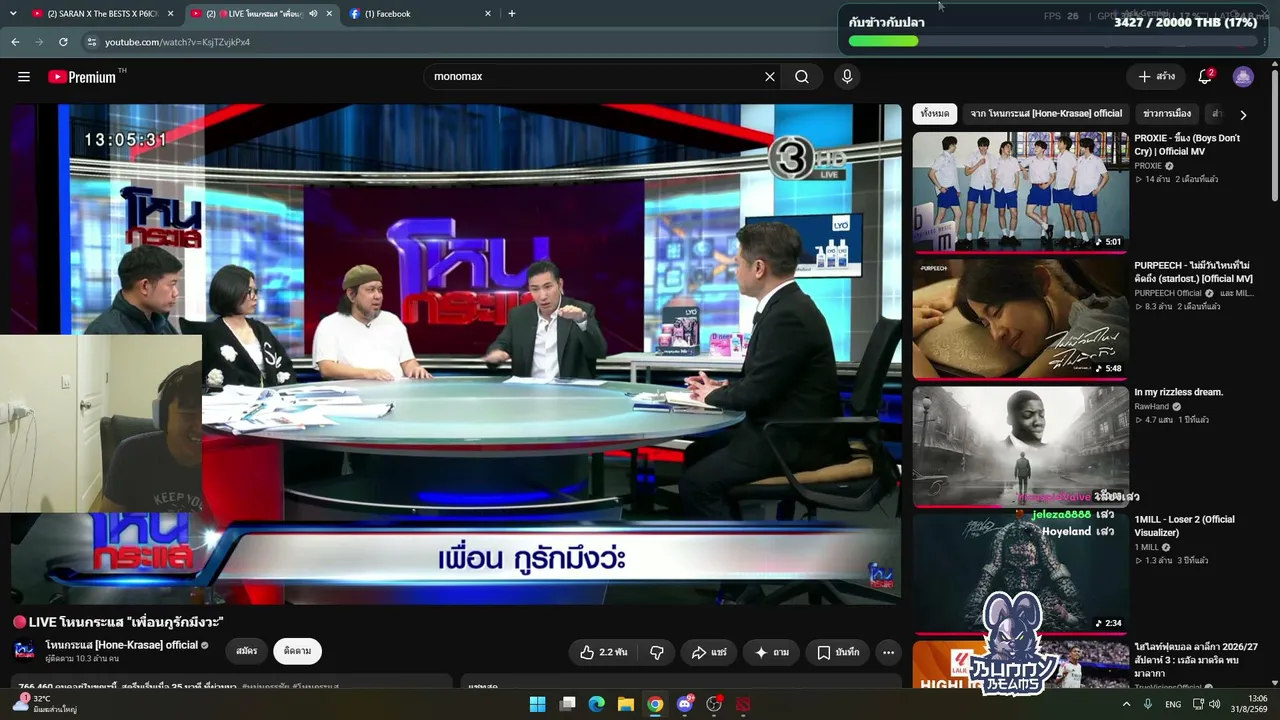The height and width of the screenshot is (720, 1280).
Task: Click the สร้าง create button
Action: pos(1156,77)
